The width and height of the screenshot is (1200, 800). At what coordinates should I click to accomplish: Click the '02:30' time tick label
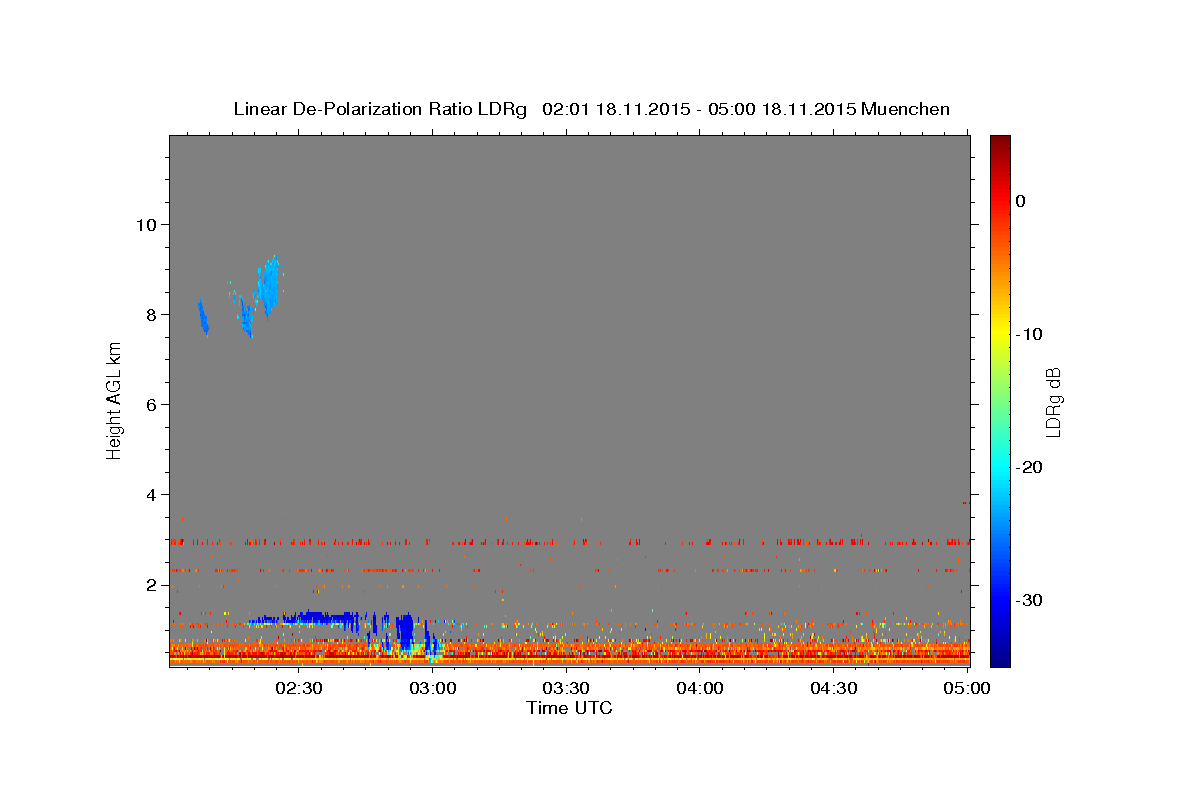click(298, 688)
